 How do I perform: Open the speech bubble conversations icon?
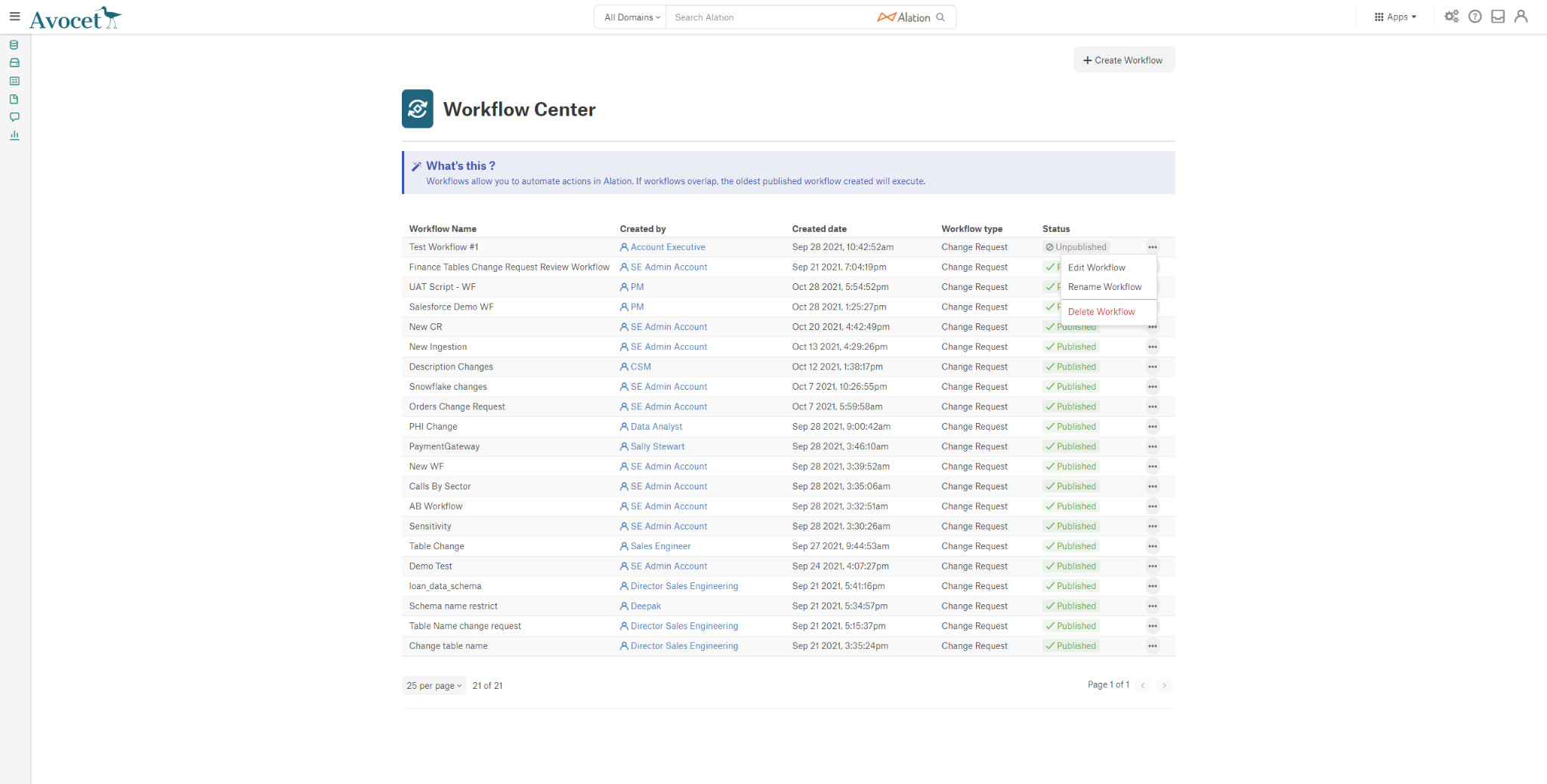[x=14, y=117]
